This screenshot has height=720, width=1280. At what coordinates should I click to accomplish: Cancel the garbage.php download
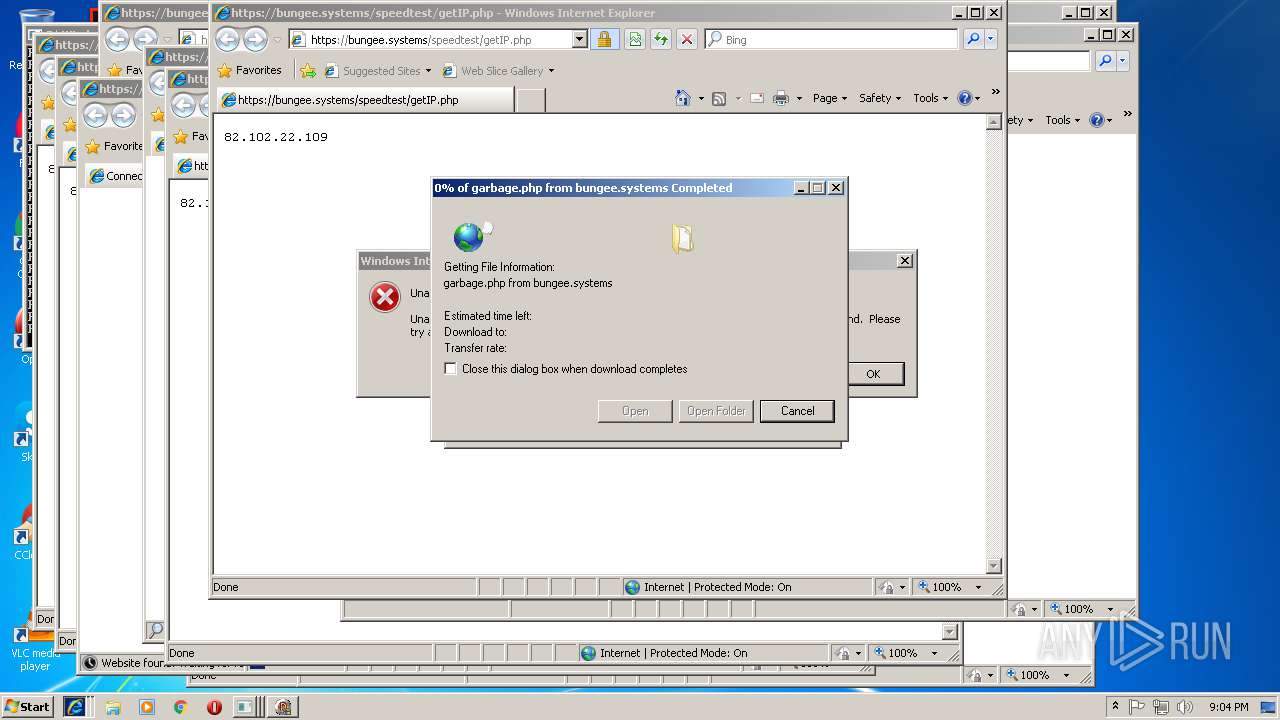797,411
